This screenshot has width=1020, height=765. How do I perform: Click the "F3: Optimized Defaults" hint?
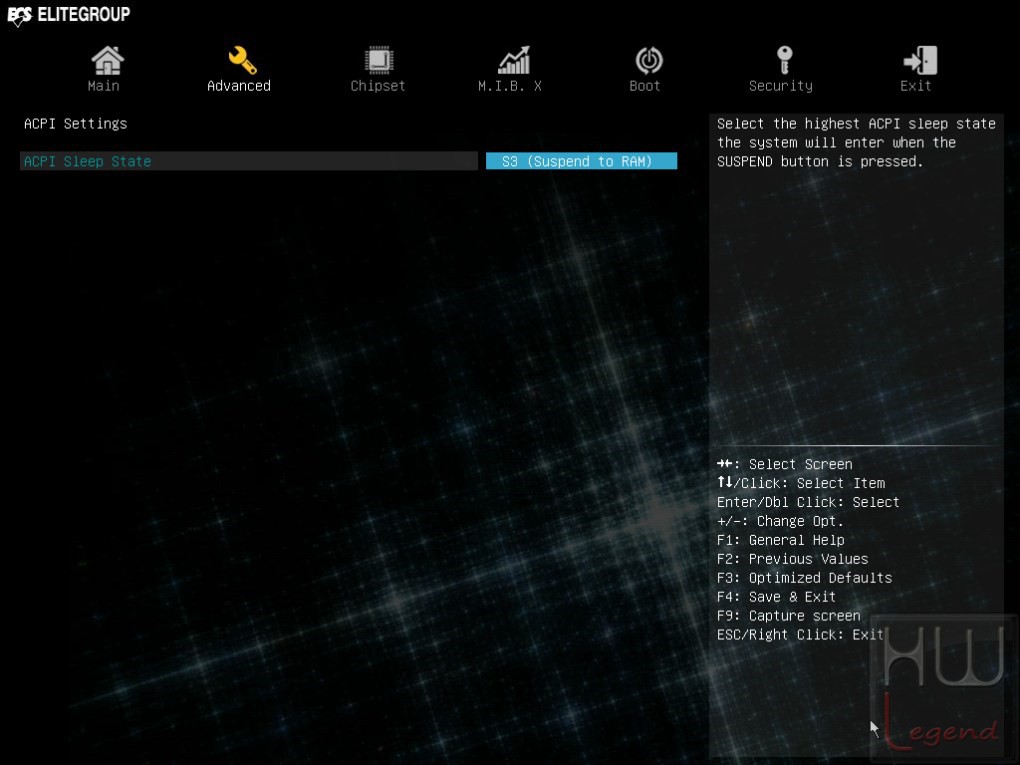coord(804,578)
